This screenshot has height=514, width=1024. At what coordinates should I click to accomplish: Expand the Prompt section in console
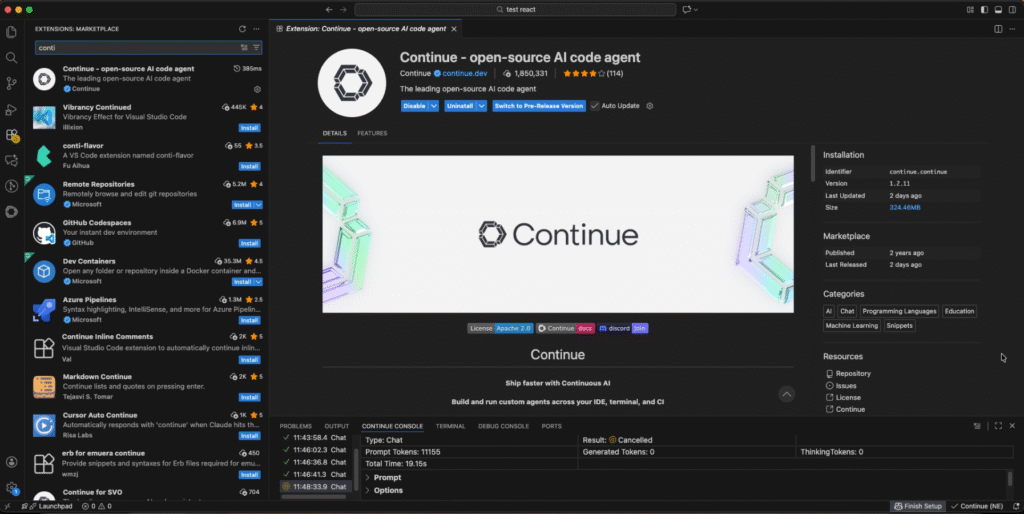pos(386,477)
